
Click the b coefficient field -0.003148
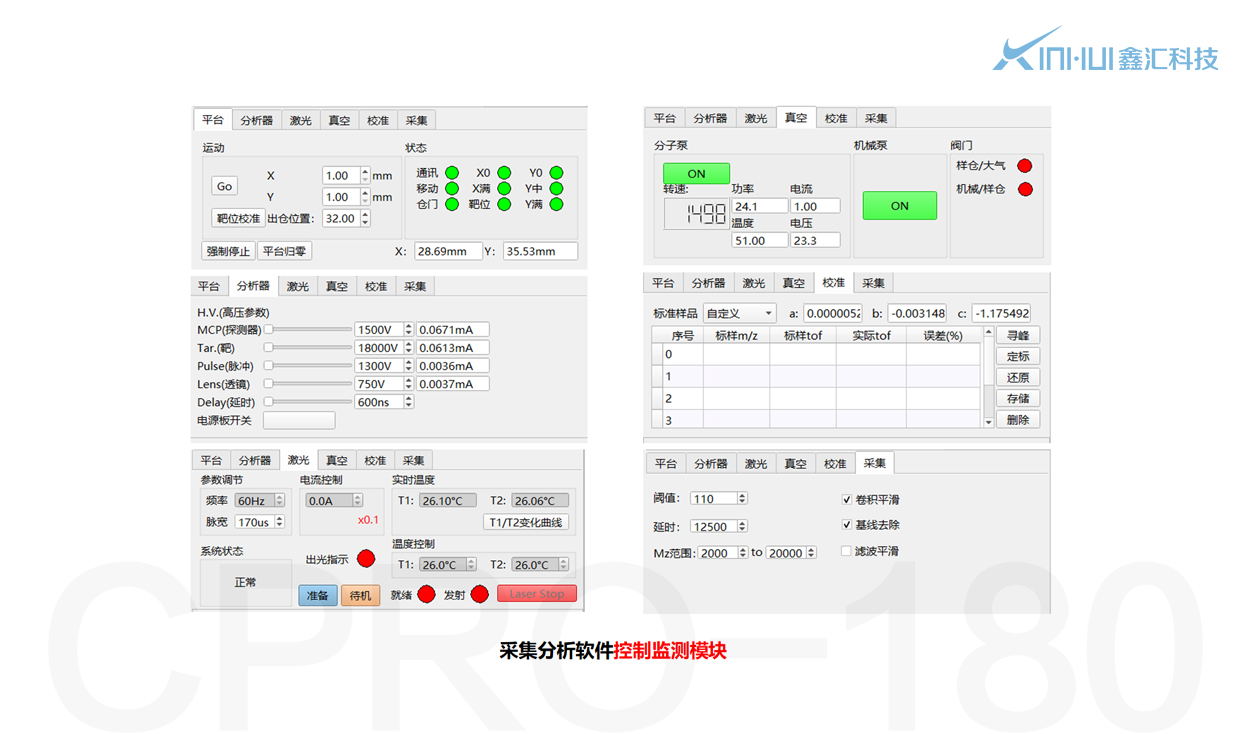tap(917, 313)
